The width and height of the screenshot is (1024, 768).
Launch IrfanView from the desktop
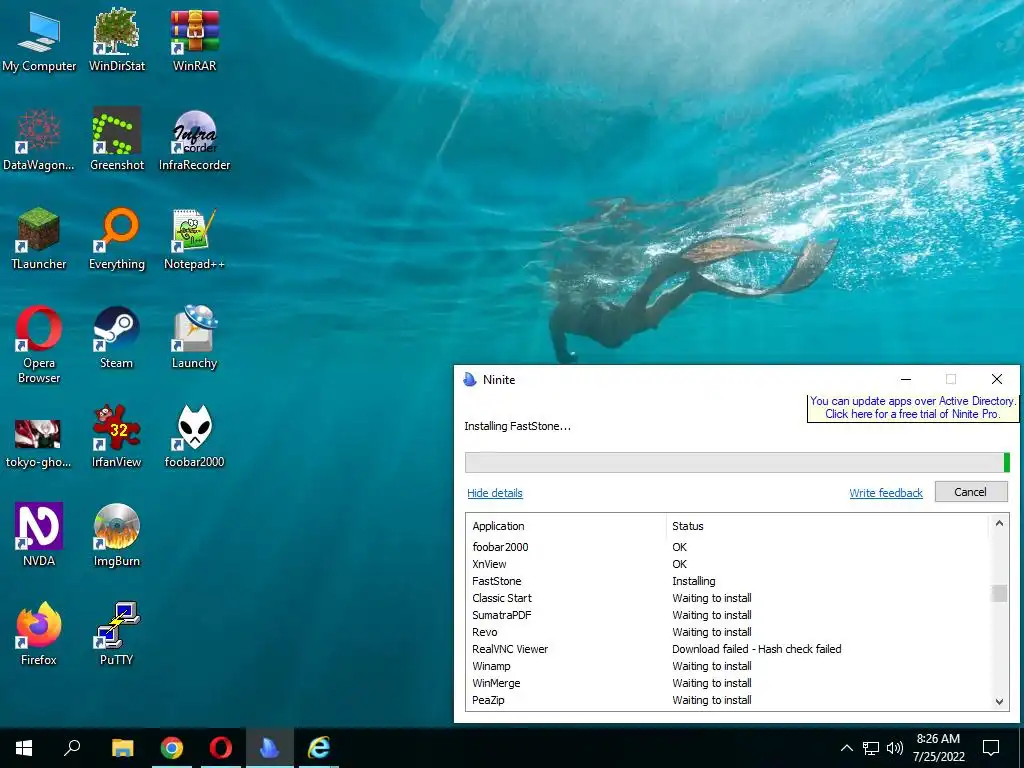[116, 438]
